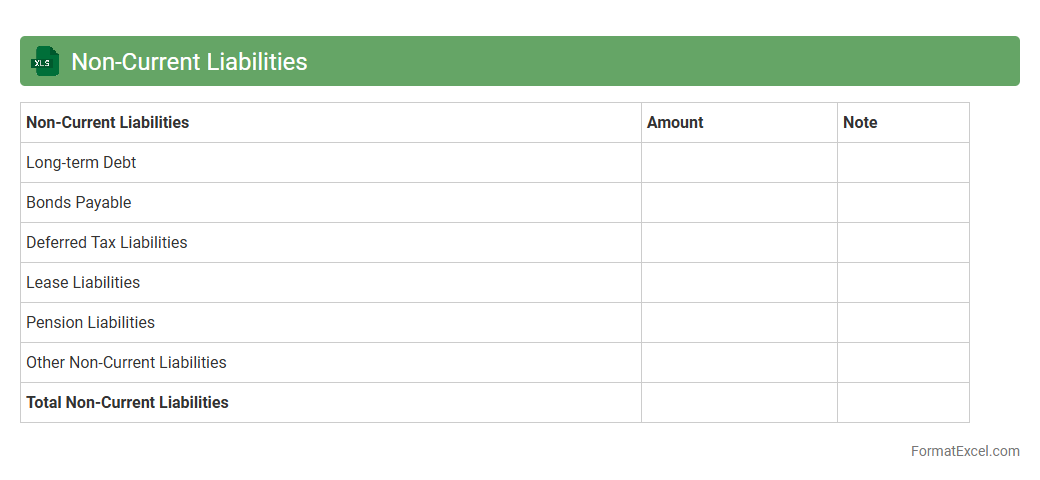Select the Amount column header
This screenshot has width=1040, height=480.
[x=675, y=123]
